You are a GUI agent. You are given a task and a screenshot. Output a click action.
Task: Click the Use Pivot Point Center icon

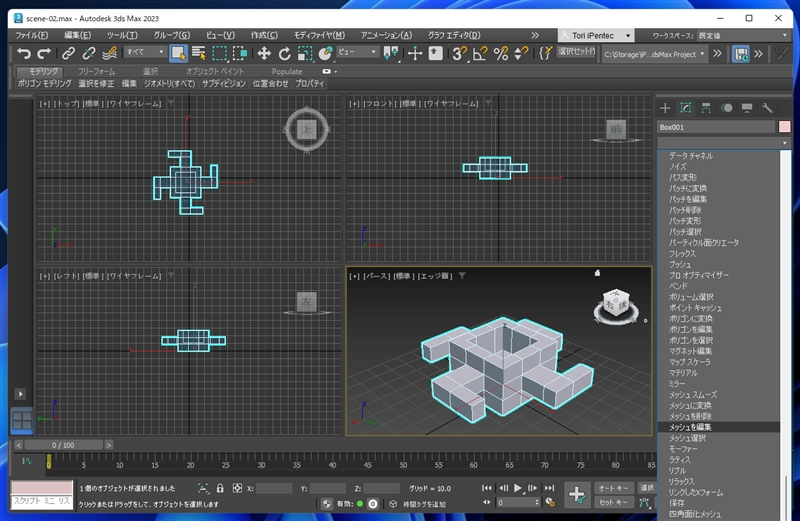(391, 53)
